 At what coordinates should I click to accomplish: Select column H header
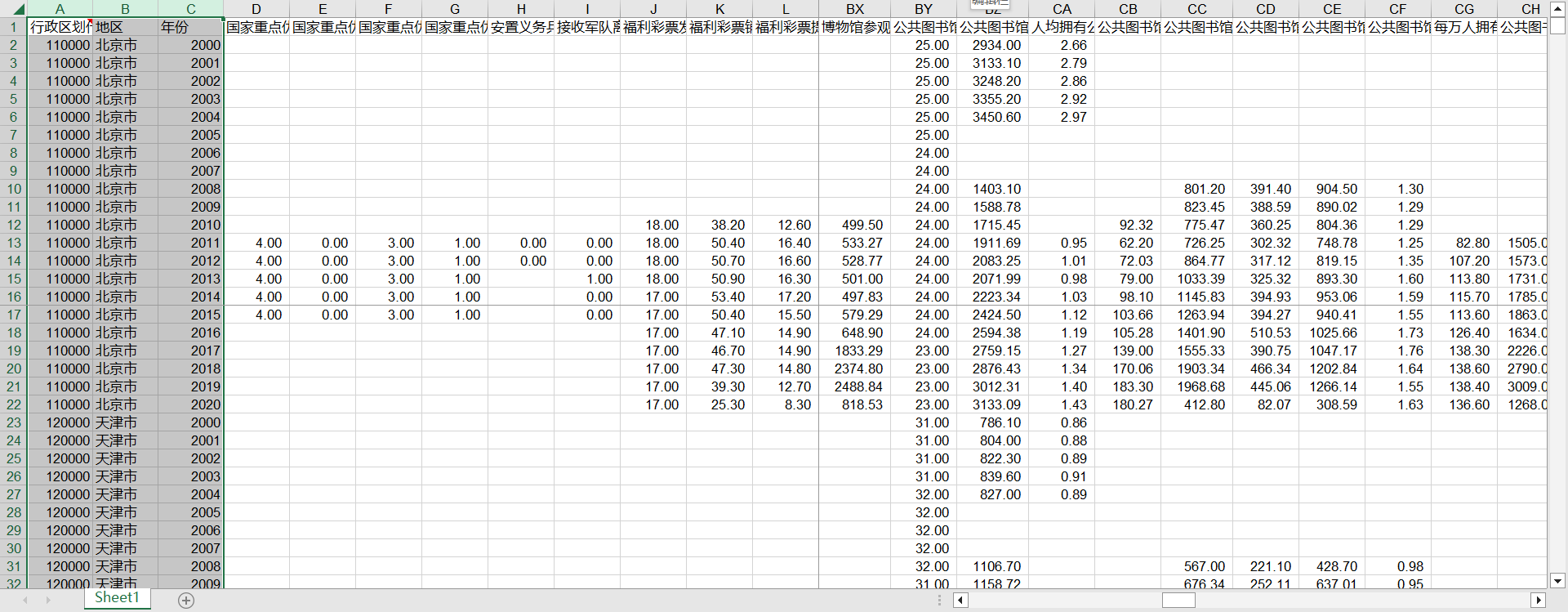pyautogui.click(x=521, y=9)
